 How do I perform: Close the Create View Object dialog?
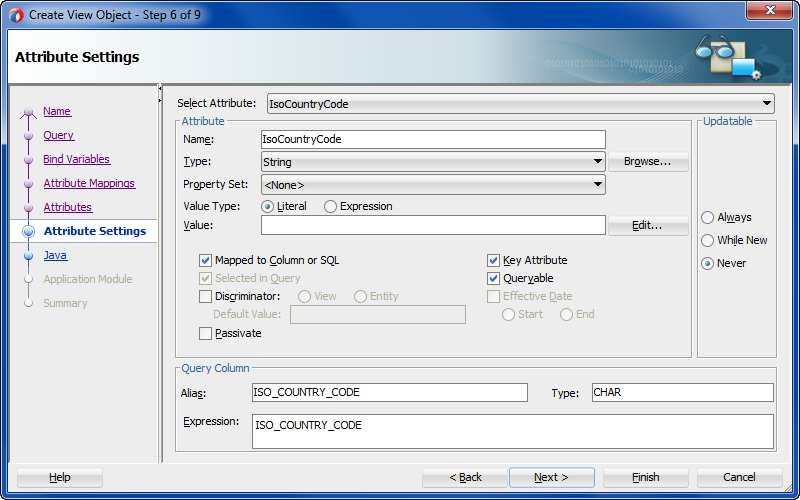pos(770,10)
